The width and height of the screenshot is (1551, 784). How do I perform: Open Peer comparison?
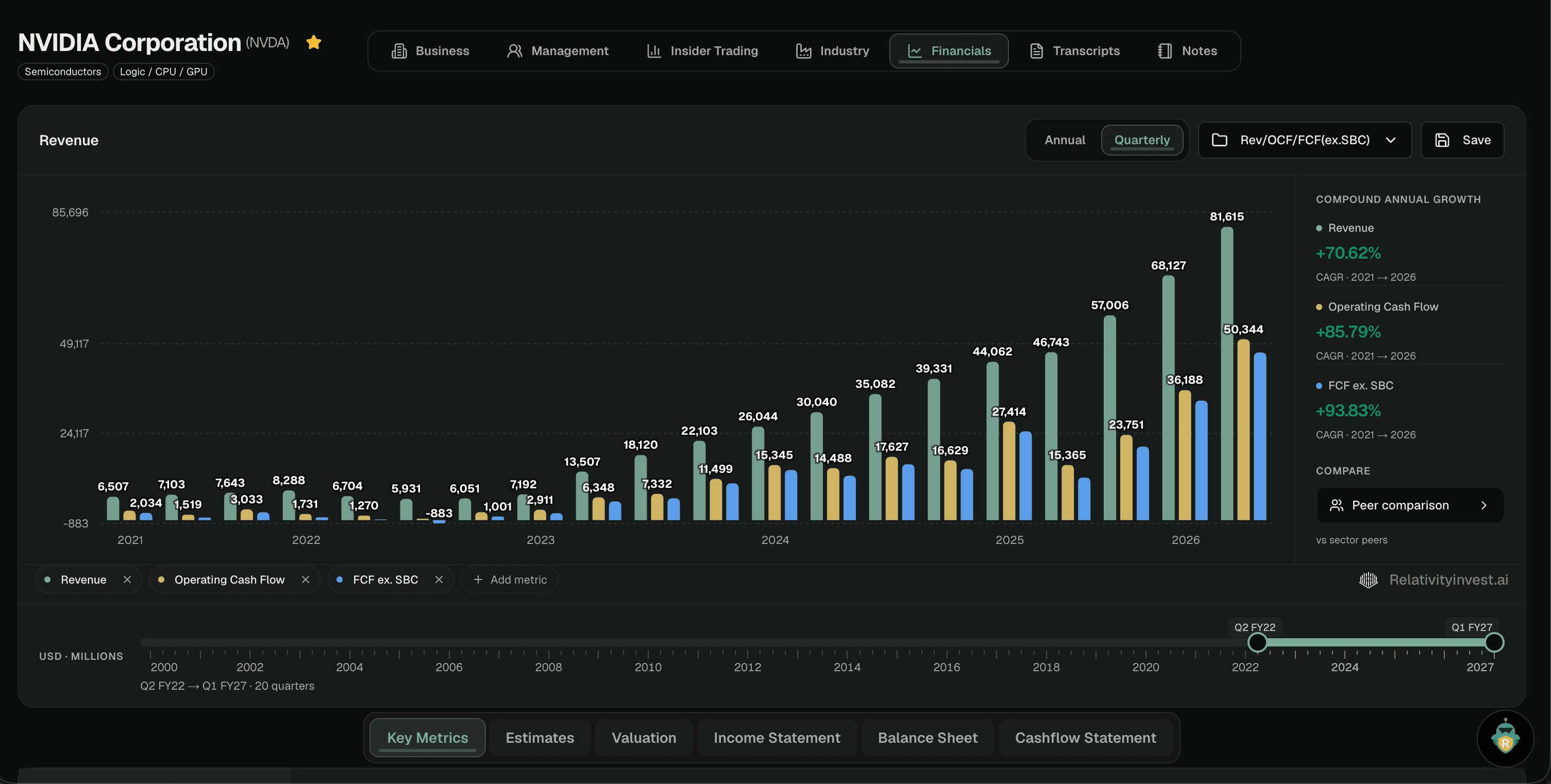1409,505
